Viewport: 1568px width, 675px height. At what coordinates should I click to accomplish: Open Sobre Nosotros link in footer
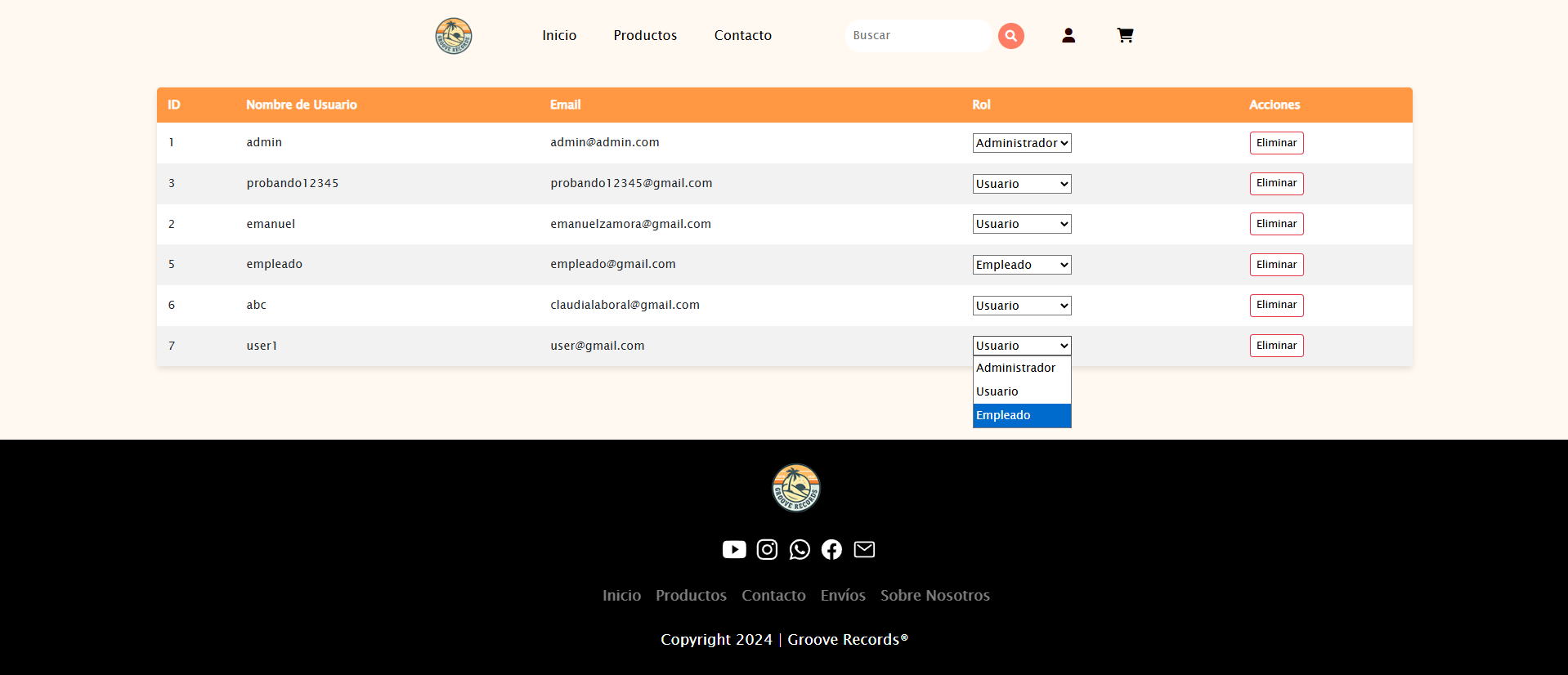tap(935, 596)
